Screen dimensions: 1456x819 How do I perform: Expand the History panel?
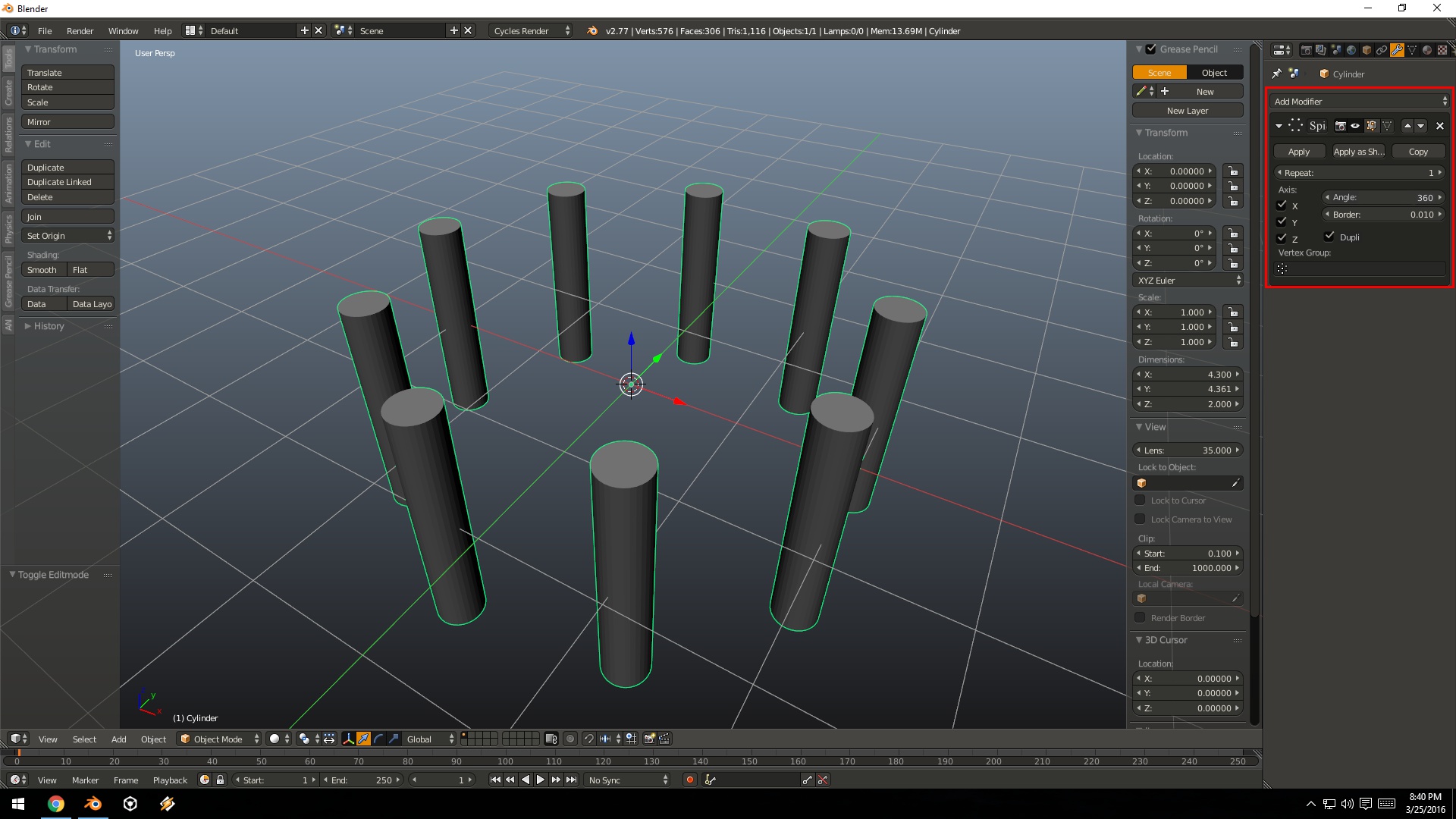(49, 326)
